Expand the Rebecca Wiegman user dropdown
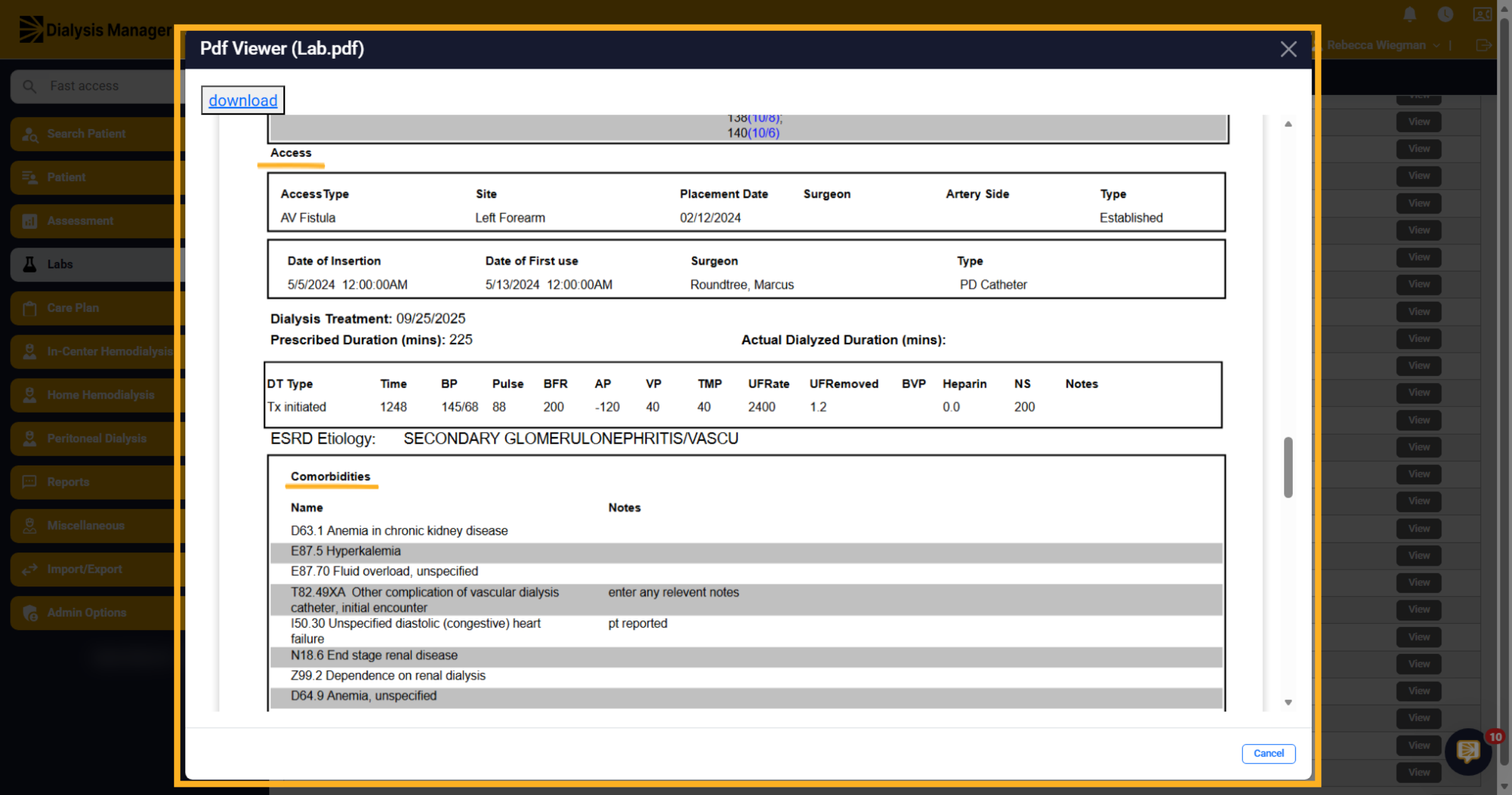The width and height of the screenshot is (1512, 795). tap(1383, 45)
